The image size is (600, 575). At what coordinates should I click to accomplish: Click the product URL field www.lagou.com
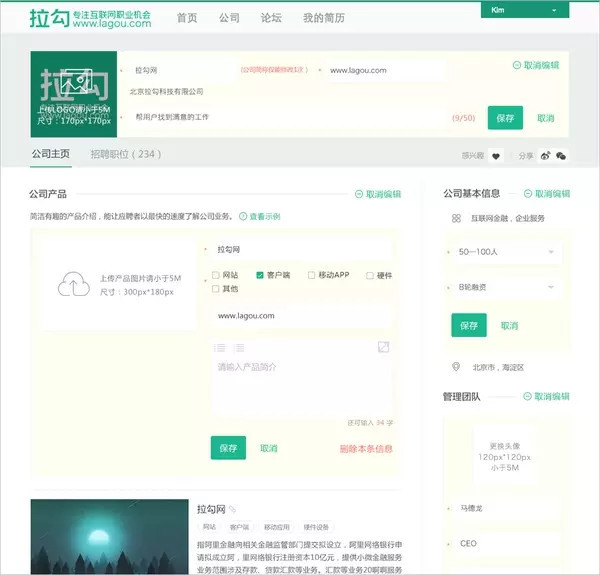click(x=301, y=316)
